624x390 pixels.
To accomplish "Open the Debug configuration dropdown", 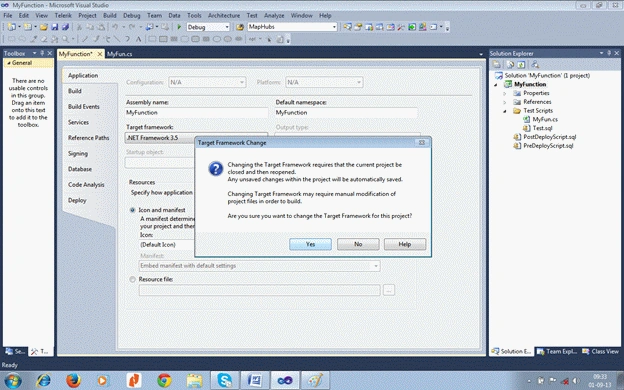I will [x=227, y=27].
